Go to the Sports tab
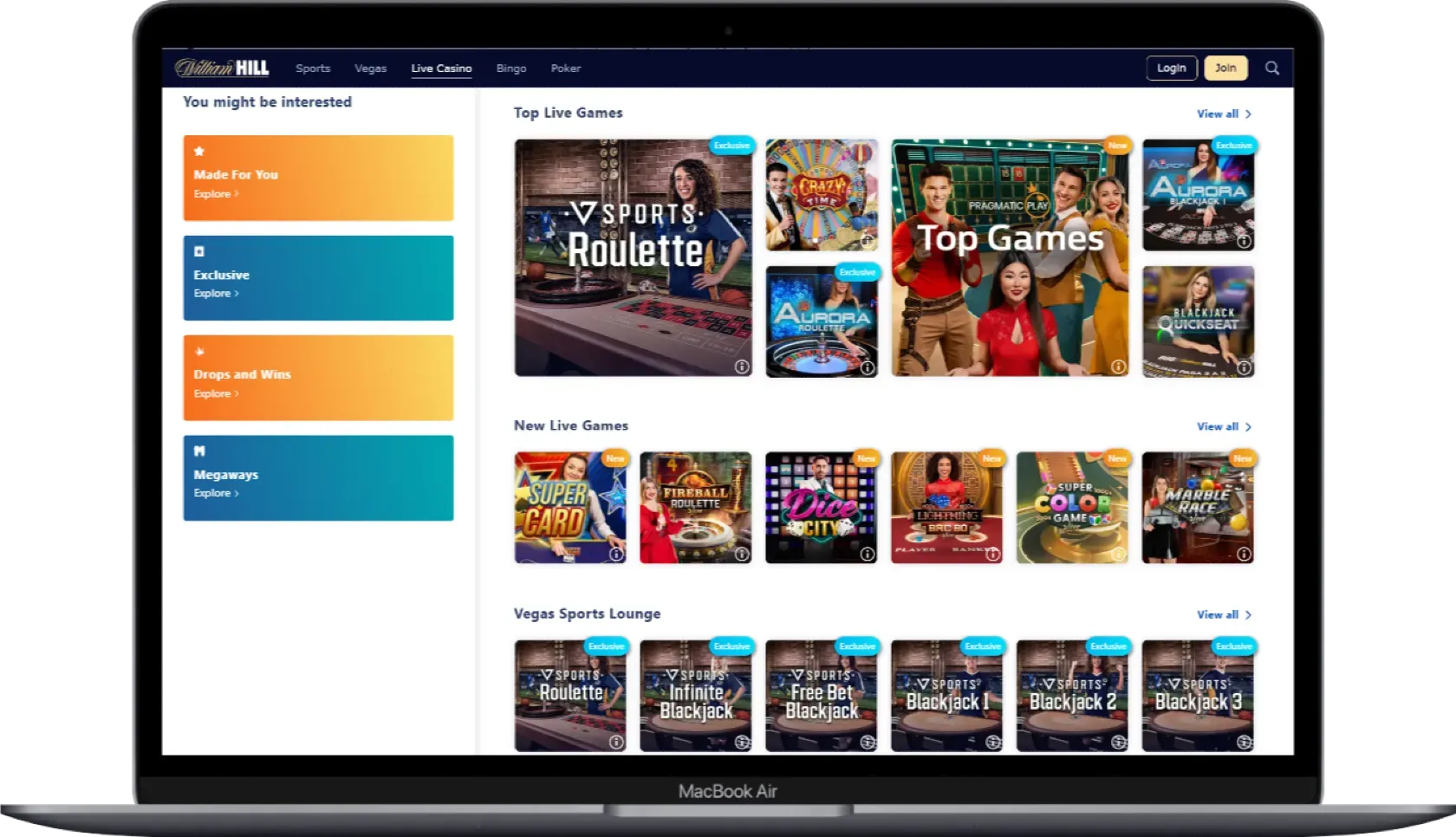 [313, 68]
